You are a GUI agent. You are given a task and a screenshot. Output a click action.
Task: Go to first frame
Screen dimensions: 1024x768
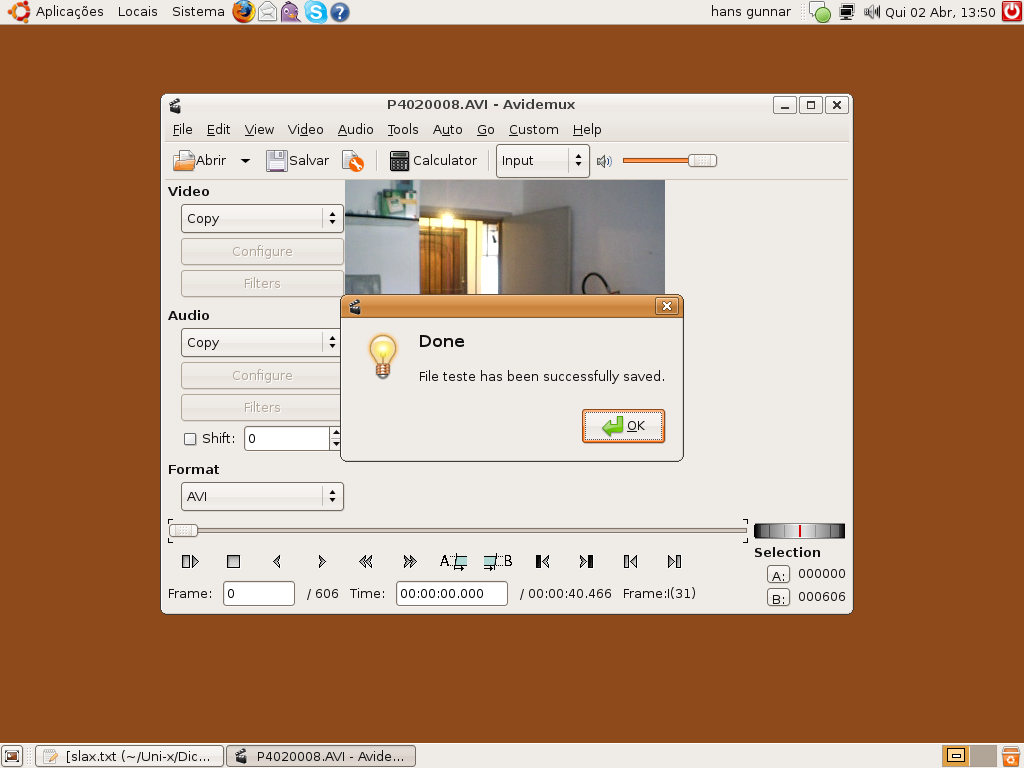(x=630, y=562)
